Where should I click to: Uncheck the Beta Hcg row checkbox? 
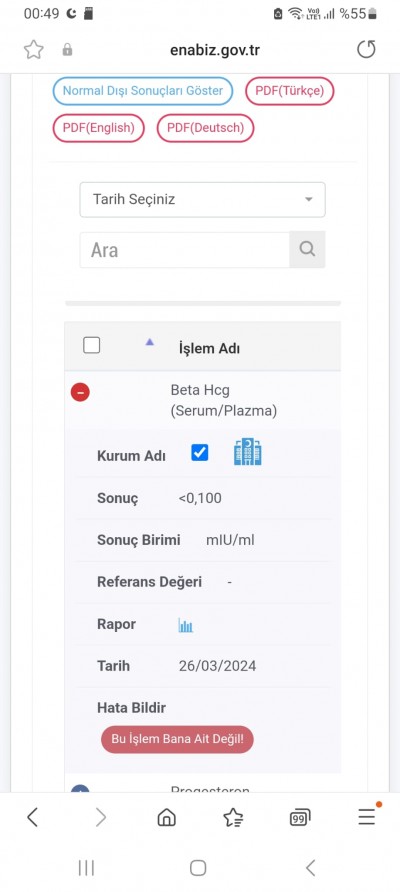(200, 453)
